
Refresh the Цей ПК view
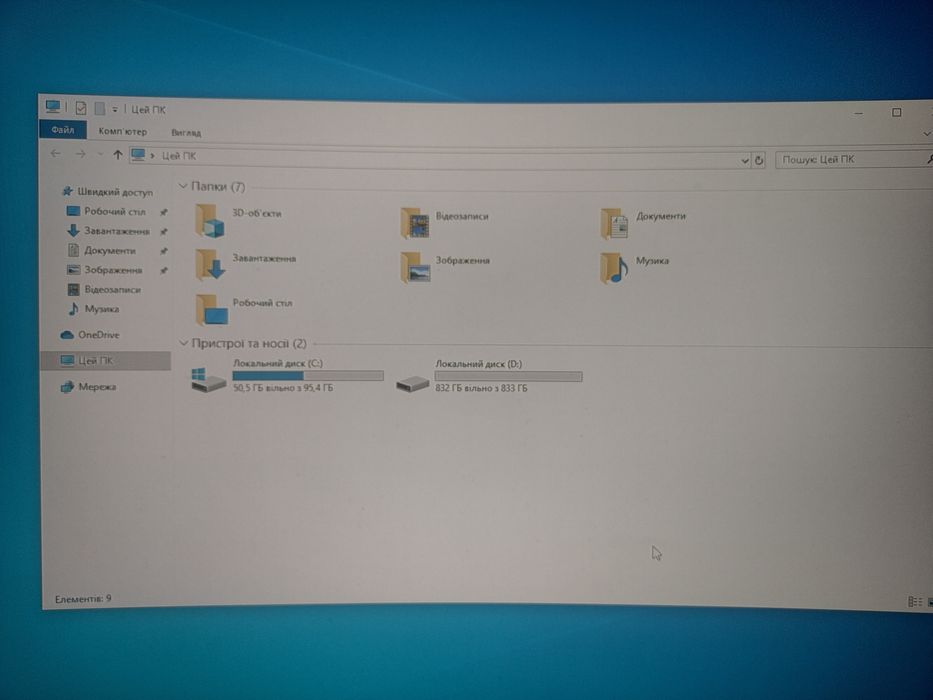coord(759,160)
